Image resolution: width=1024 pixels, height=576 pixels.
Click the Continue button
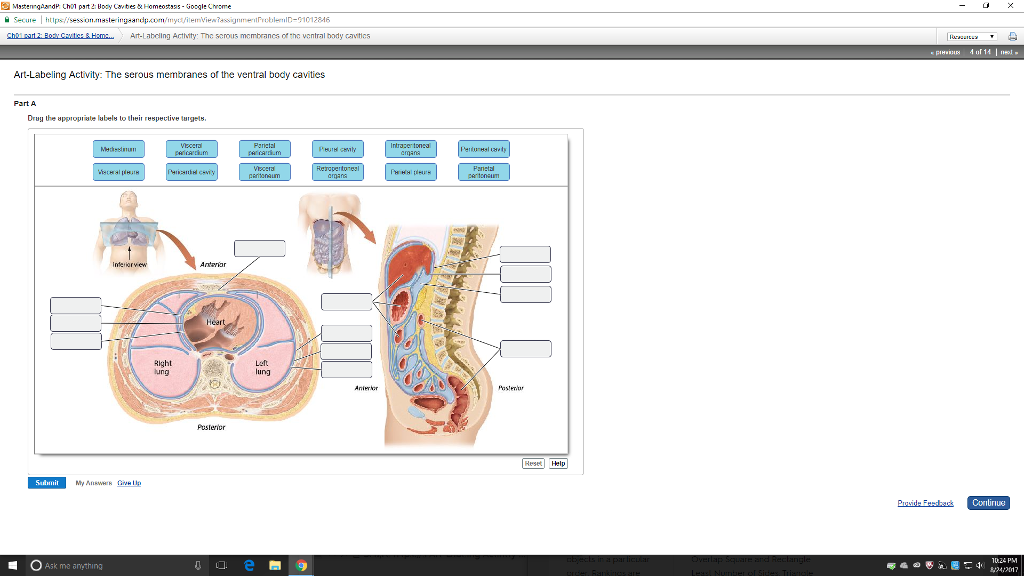[x=988, y=503]
